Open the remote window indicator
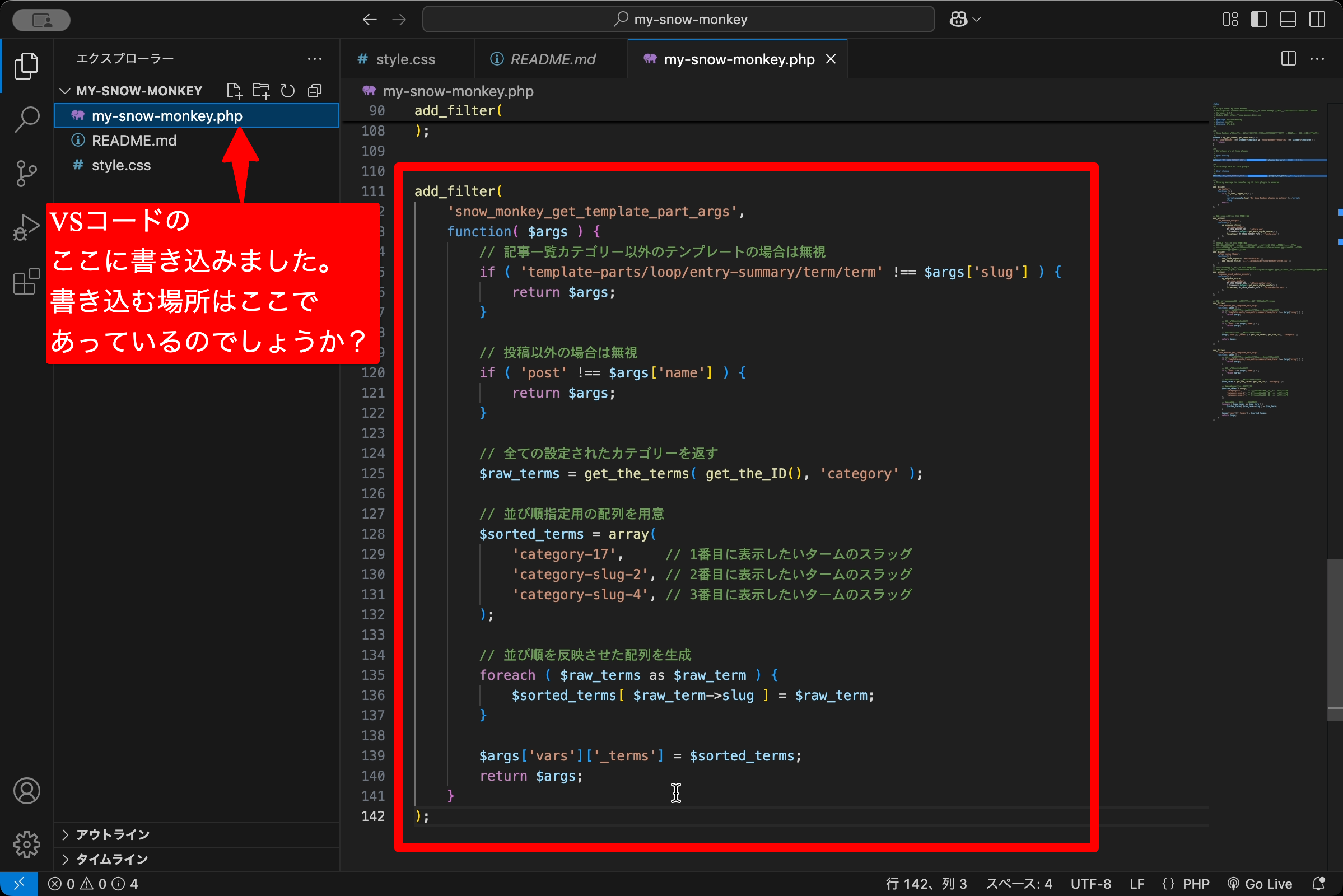 (19, 884)
